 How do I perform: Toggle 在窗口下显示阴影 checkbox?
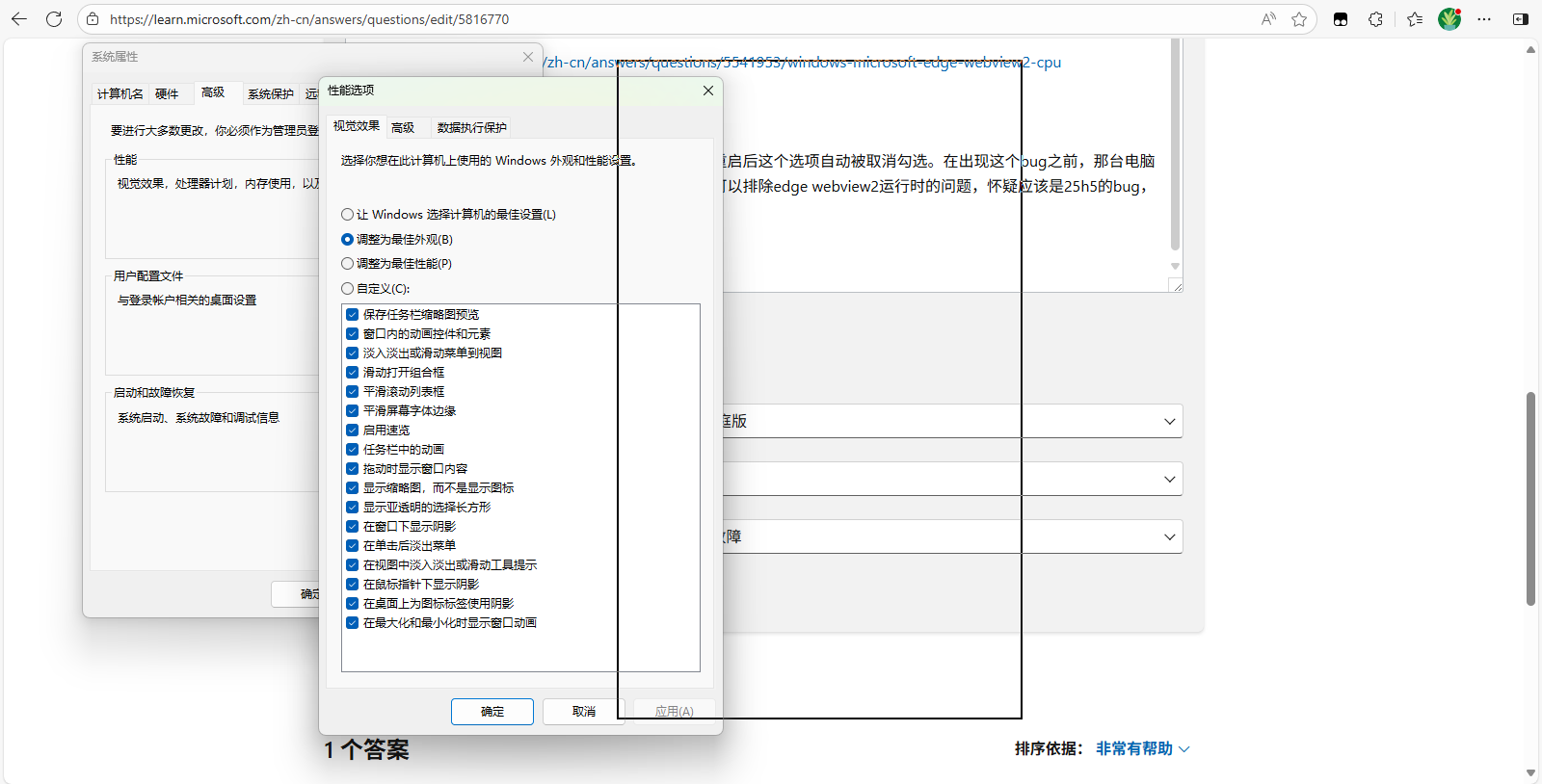pyautogui.click(x=353, y=527)
